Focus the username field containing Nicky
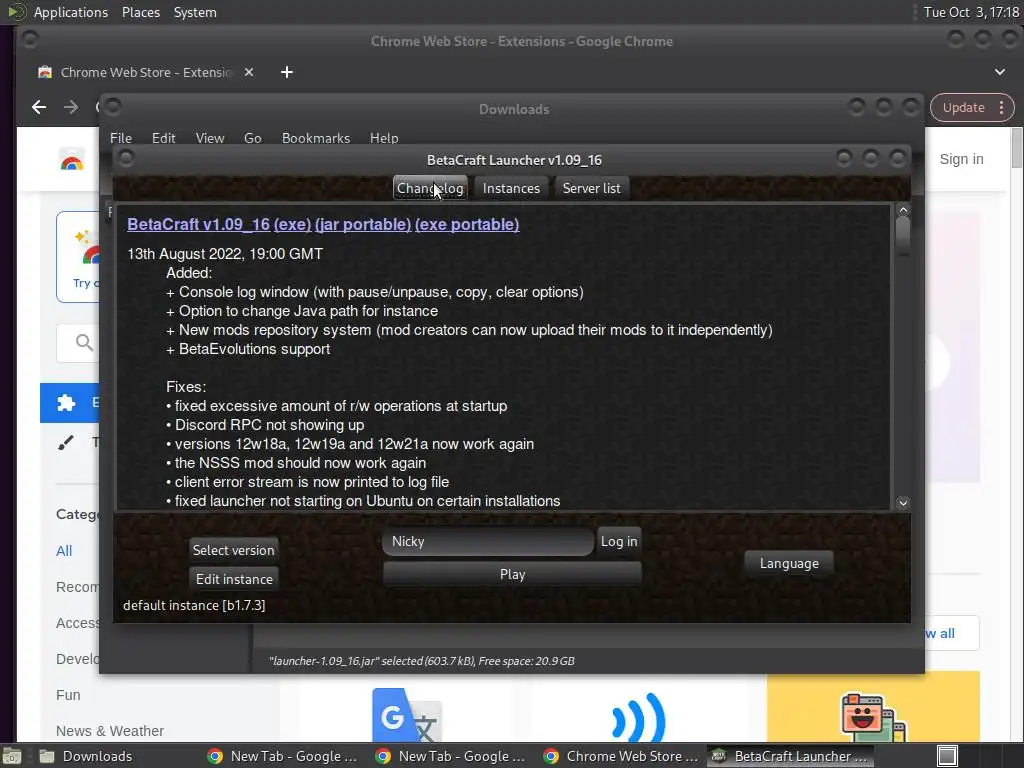This screenshot has height=768, width=1024. (x=488, y=541)
